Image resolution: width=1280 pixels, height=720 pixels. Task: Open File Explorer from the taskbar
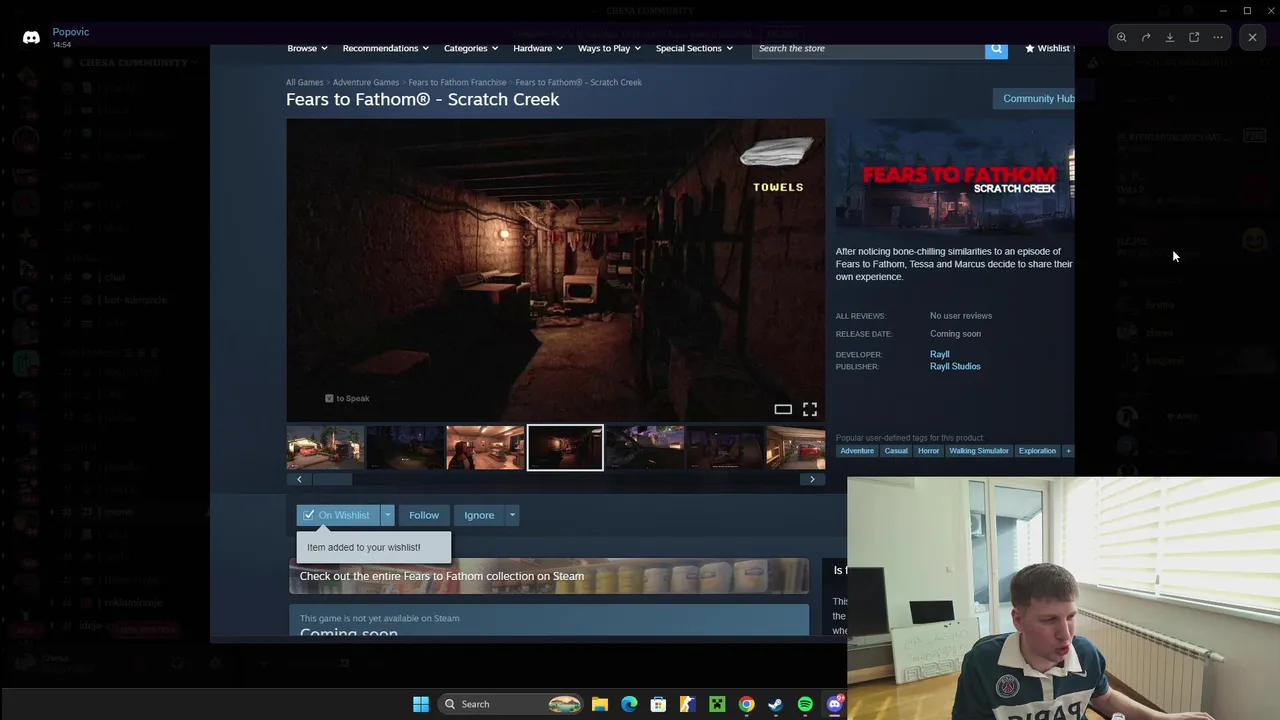point(600,704)
